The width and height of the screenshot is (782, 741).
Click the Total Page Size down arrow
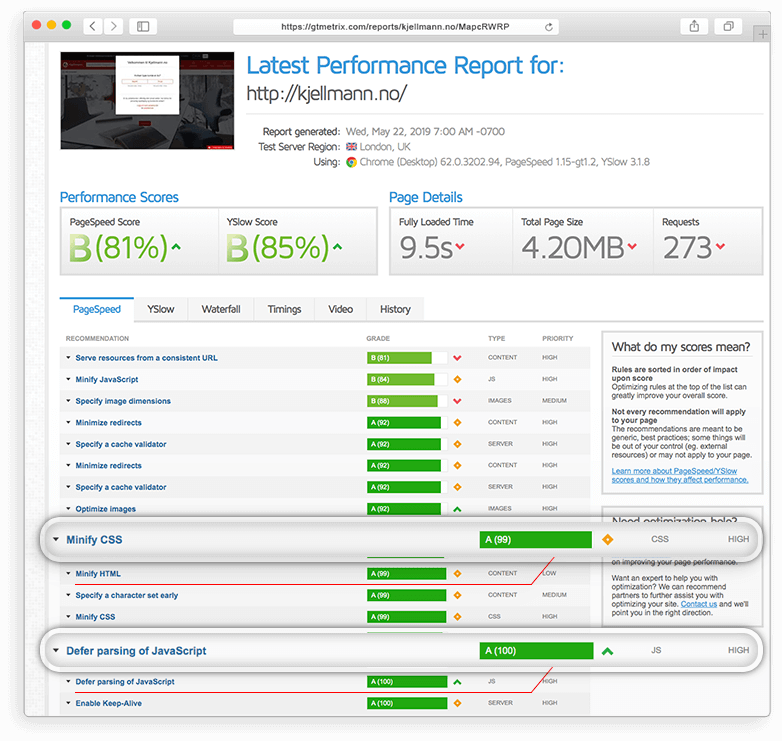[632, 246]
